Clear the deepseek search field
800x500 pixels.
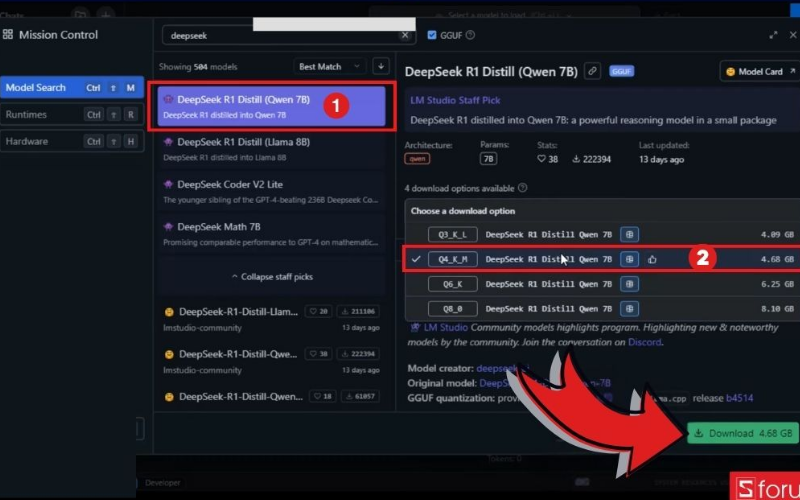click(x=405, y=35)
